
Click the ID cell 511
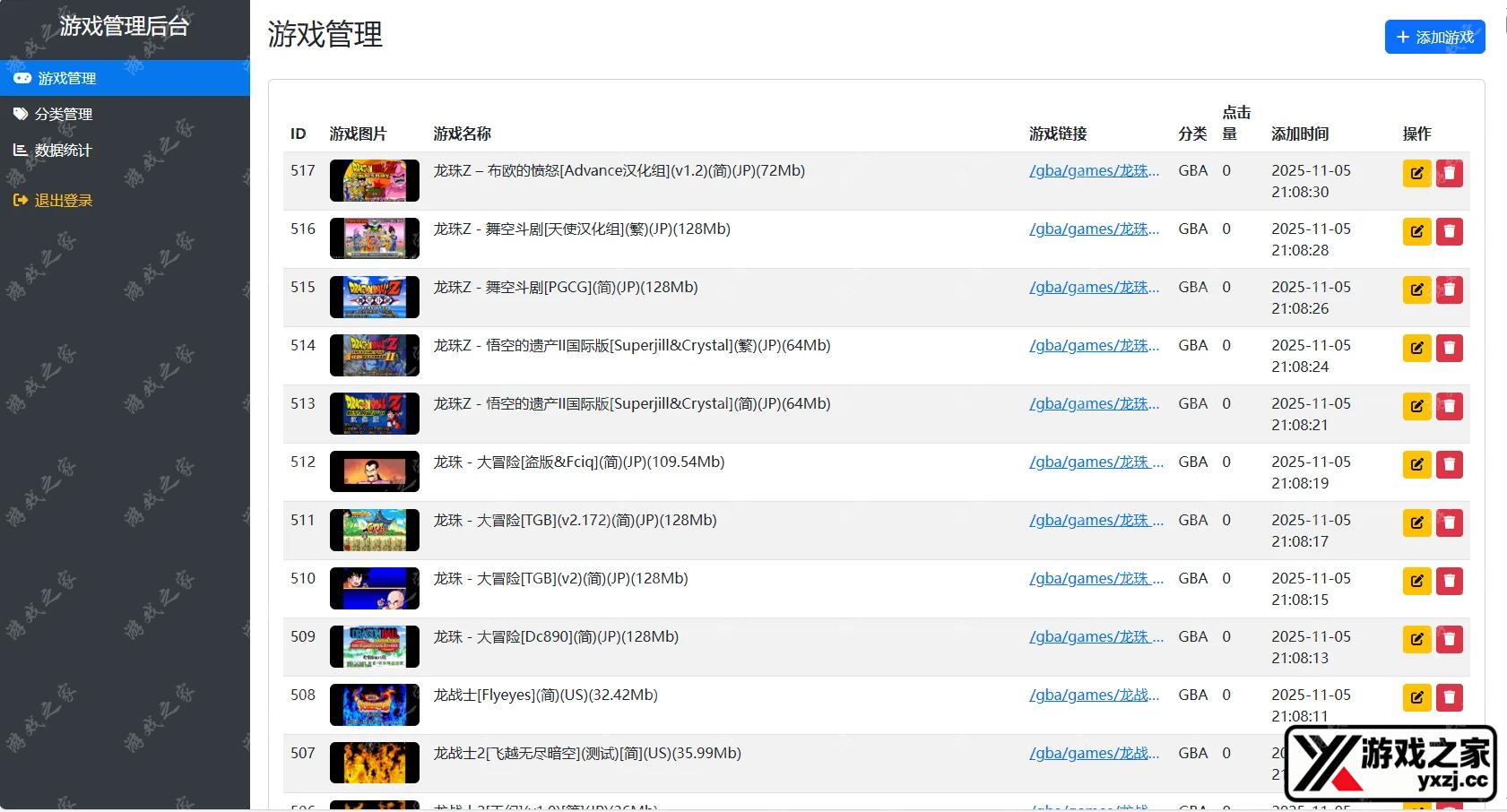pos(303,520)
